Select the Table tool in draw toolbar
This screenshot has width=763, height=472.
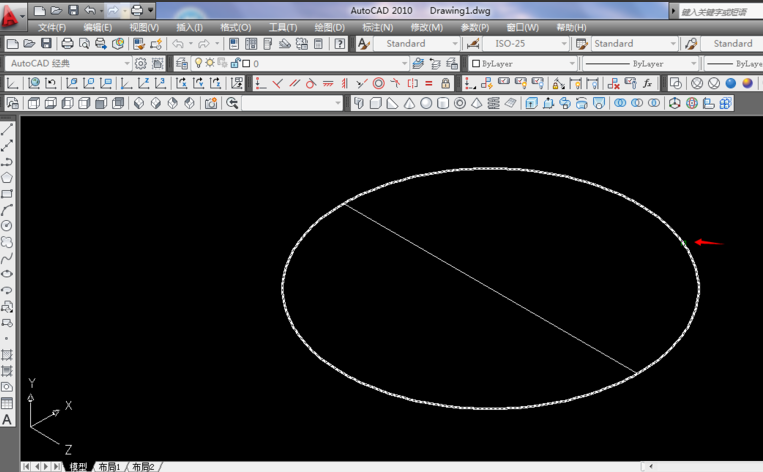click(7, 403)
